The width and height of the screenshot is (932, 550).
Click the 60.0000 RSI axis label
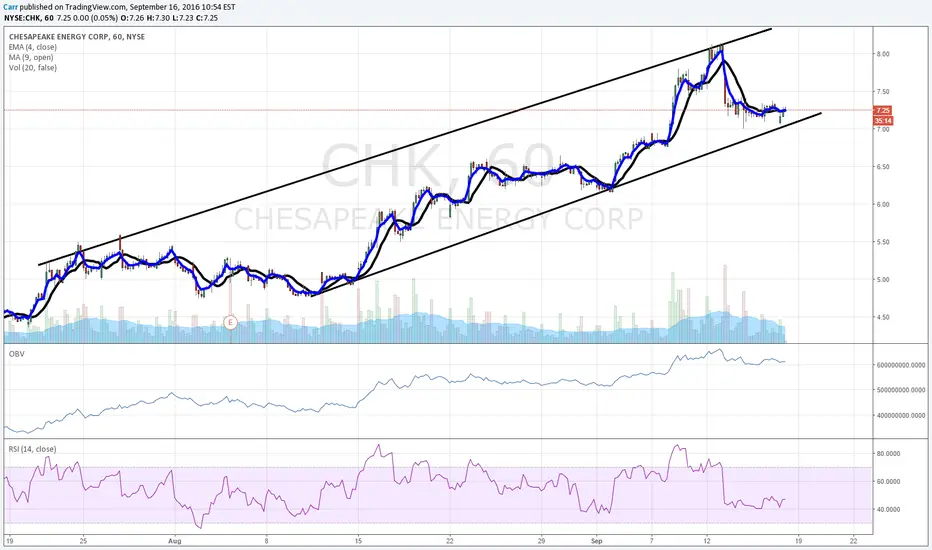coord(888,482)
